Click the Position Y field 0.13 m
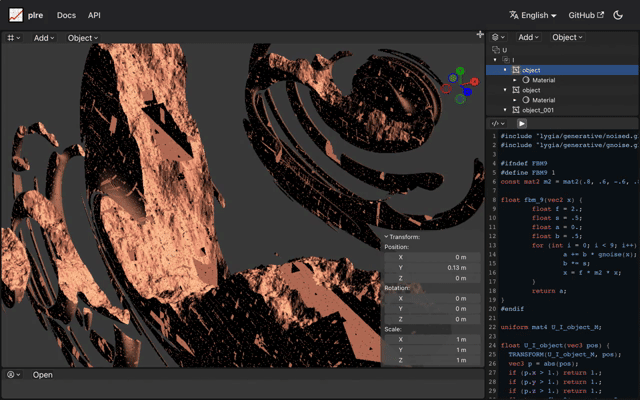This screenshot has width=640, height=400. pos(440,267)
